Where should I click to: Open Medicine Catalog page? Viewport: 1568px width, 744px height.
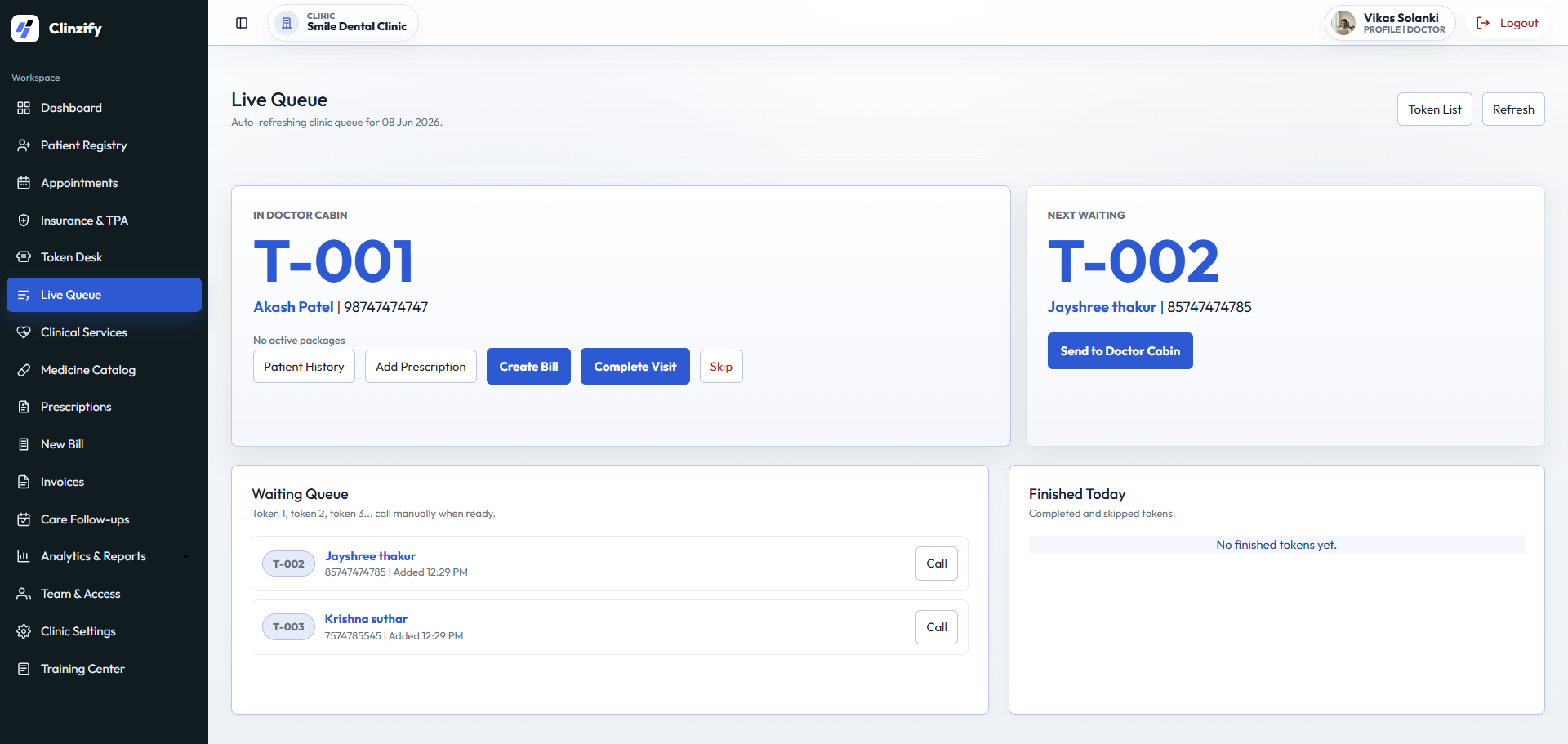click(x=104, y=370)
